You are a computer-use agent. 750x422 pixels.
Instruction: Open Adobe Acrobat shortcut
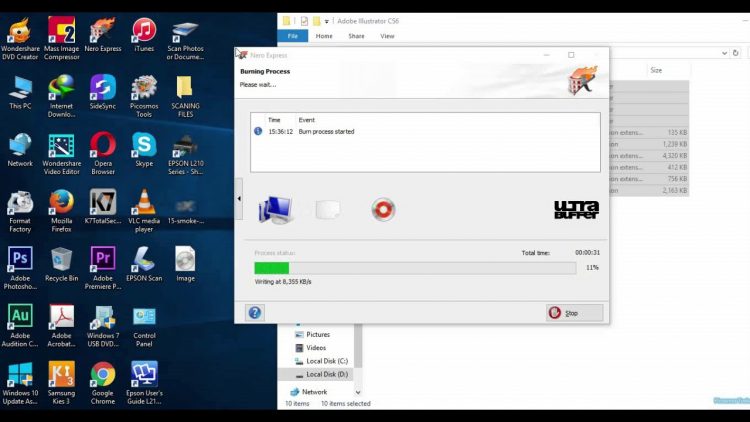61,326
